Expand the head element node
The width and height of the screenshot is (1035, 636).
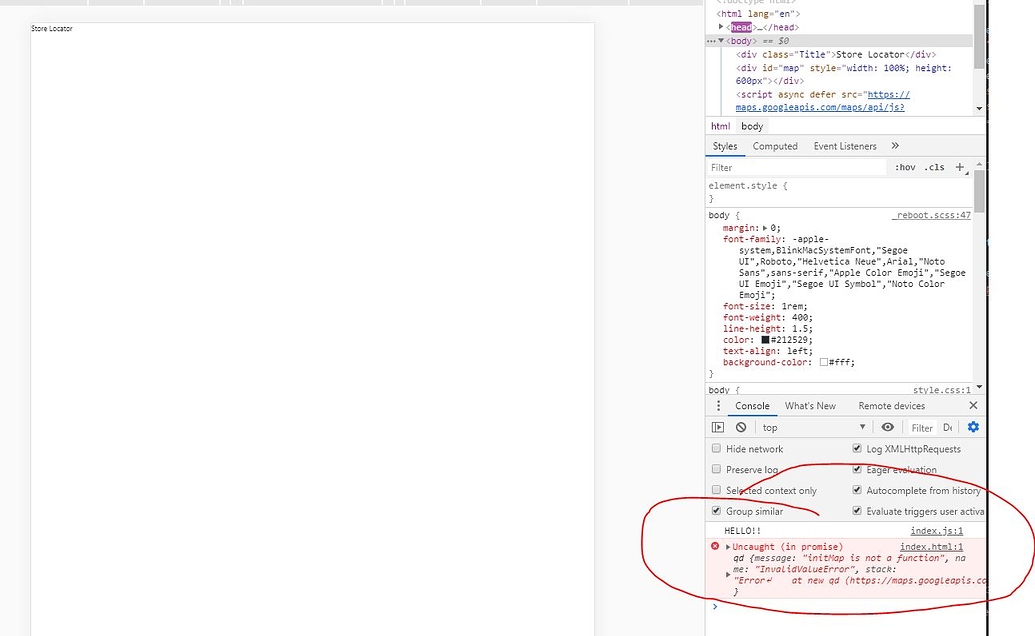pyautogui.click(x=721, y=27)
